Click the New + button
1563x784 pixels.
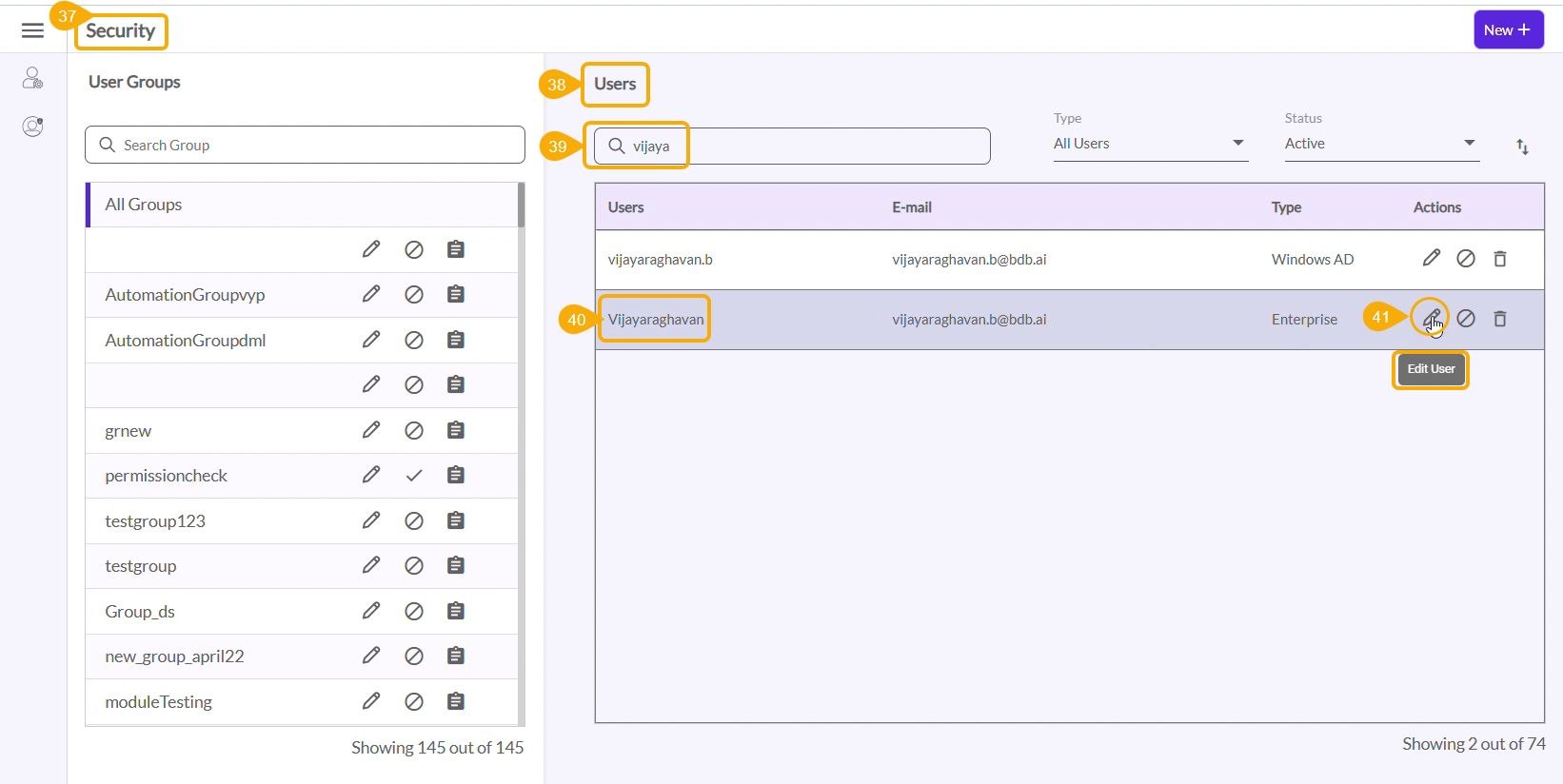coord(1508,29)
